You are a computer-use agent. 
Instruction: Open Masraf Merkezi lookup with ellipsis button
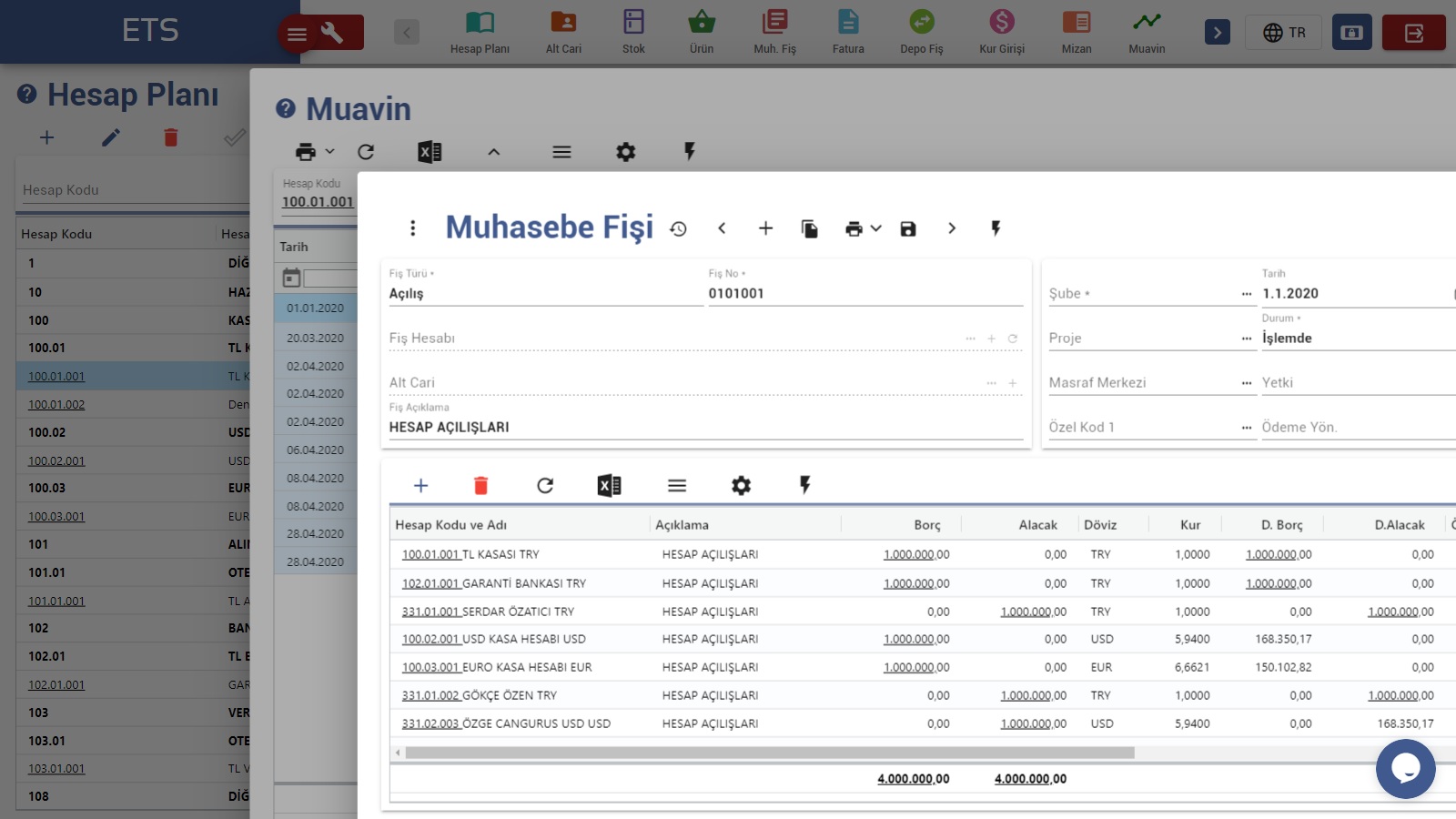pos(1247,383)
